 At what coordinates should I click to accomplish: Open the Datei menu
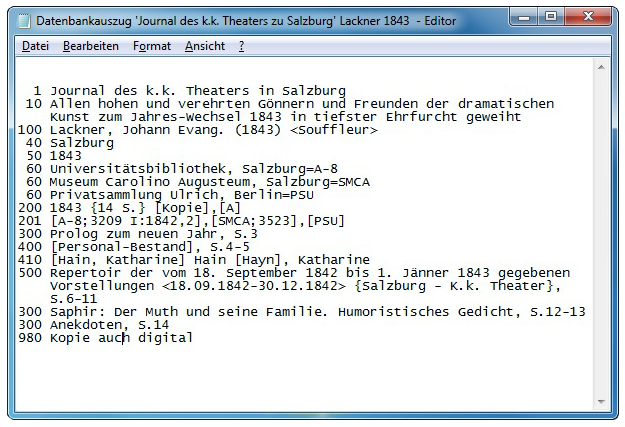pos(35,46)
